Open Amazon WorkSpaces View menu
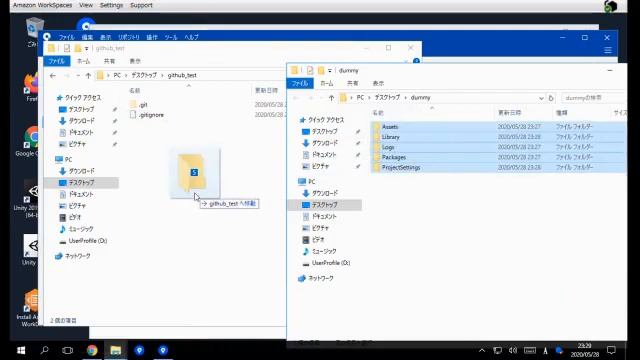The image size is (640, 360). [86, 5]
